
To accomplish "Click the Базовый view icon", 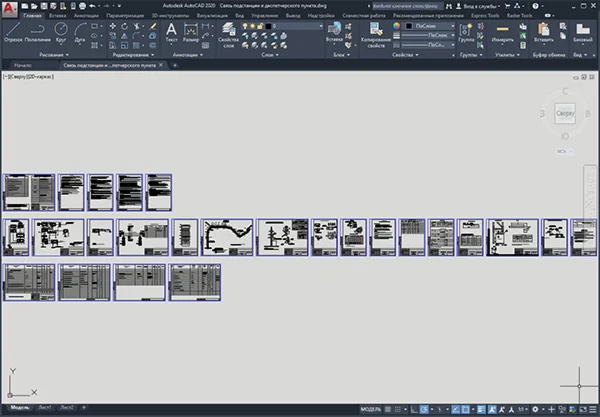I will point(583,32).
